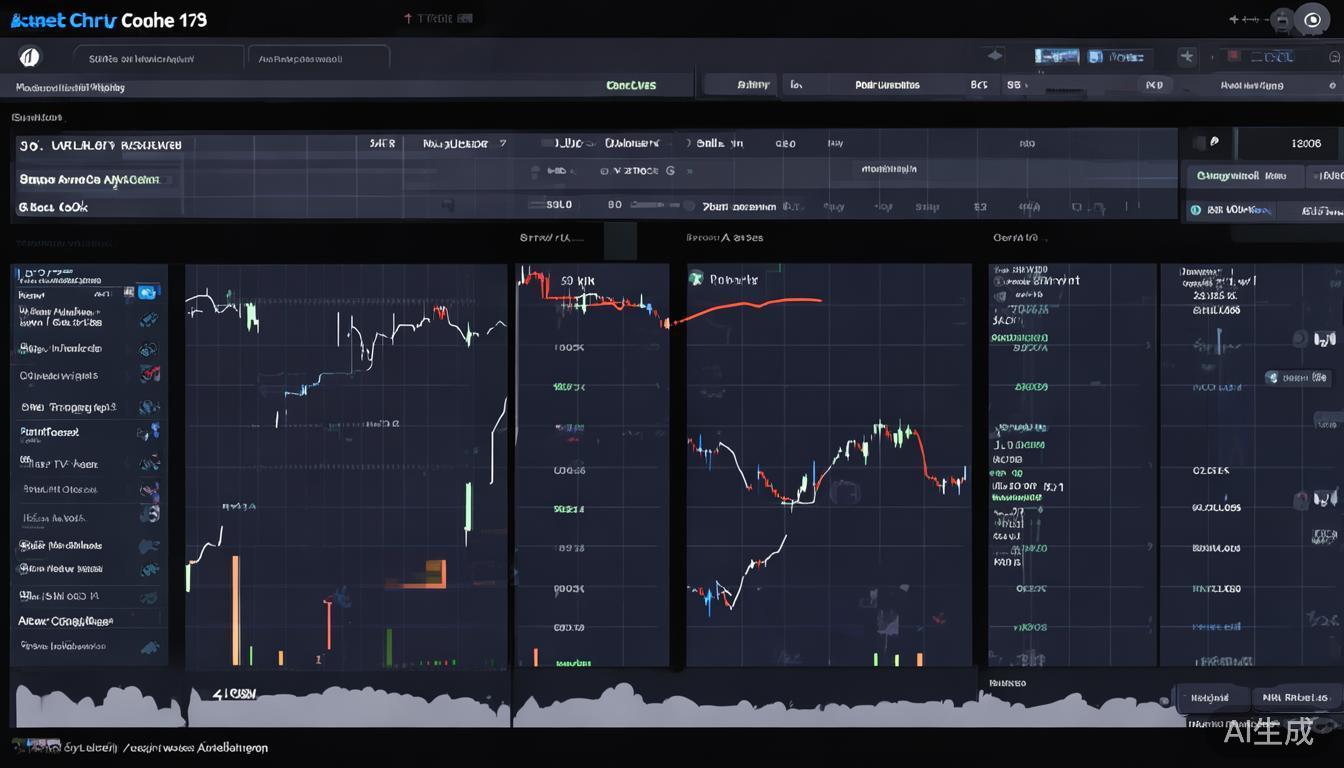This screenshot has width=1344, height=768.
Task: Toggle the pen icon left of 12006
Action: tap(1214, 143)
